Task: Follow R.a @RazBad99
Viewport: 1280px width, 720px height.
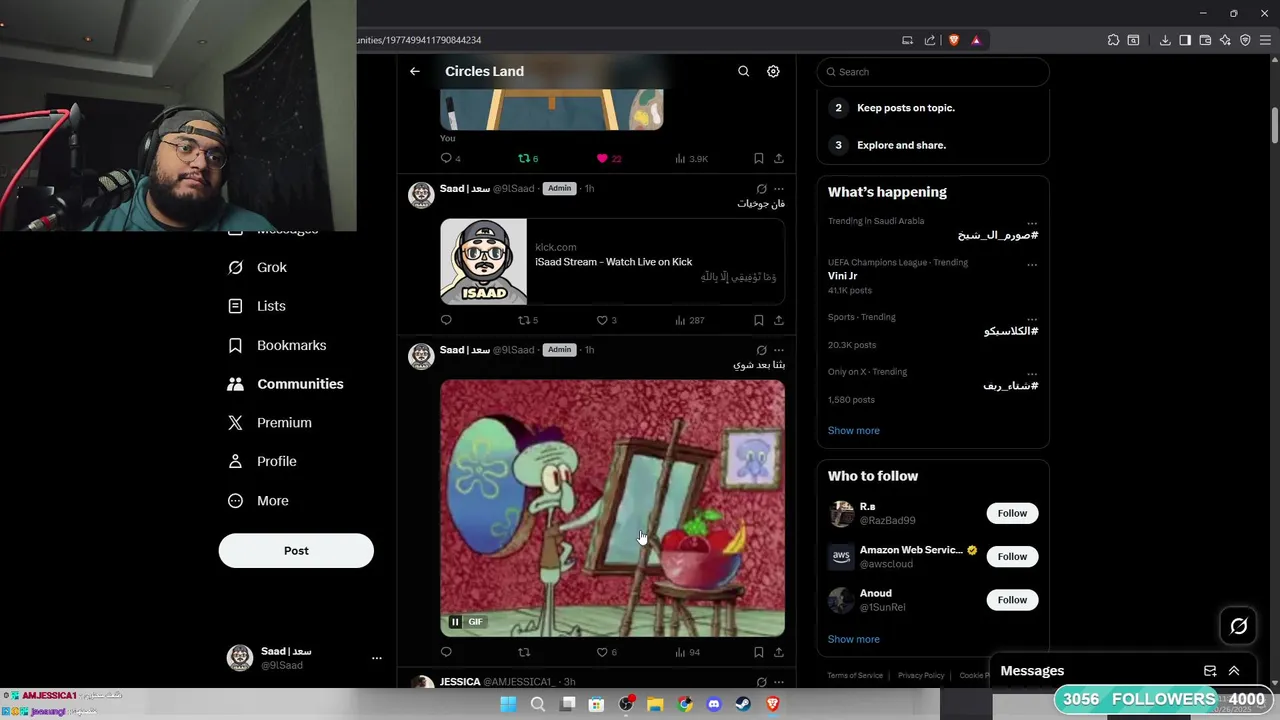Action: tap(1012, 513)
